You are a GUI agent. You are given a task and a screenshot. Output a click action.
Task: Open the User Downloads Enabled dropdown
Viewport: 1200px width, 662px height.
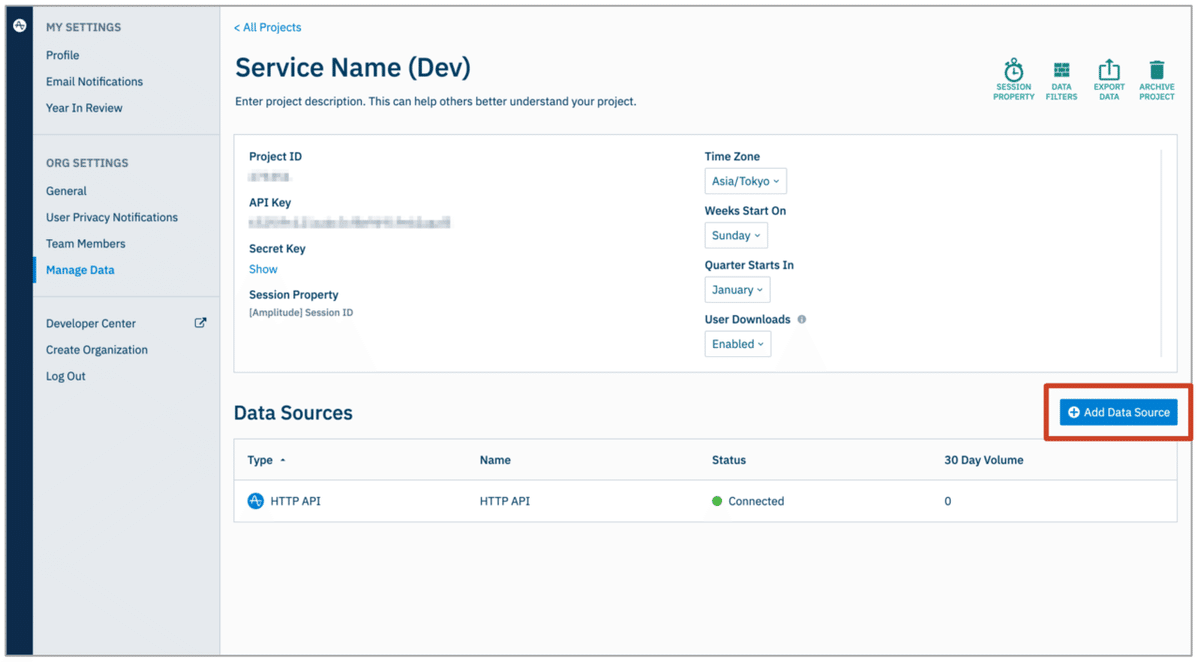click(x=738, y=343)
